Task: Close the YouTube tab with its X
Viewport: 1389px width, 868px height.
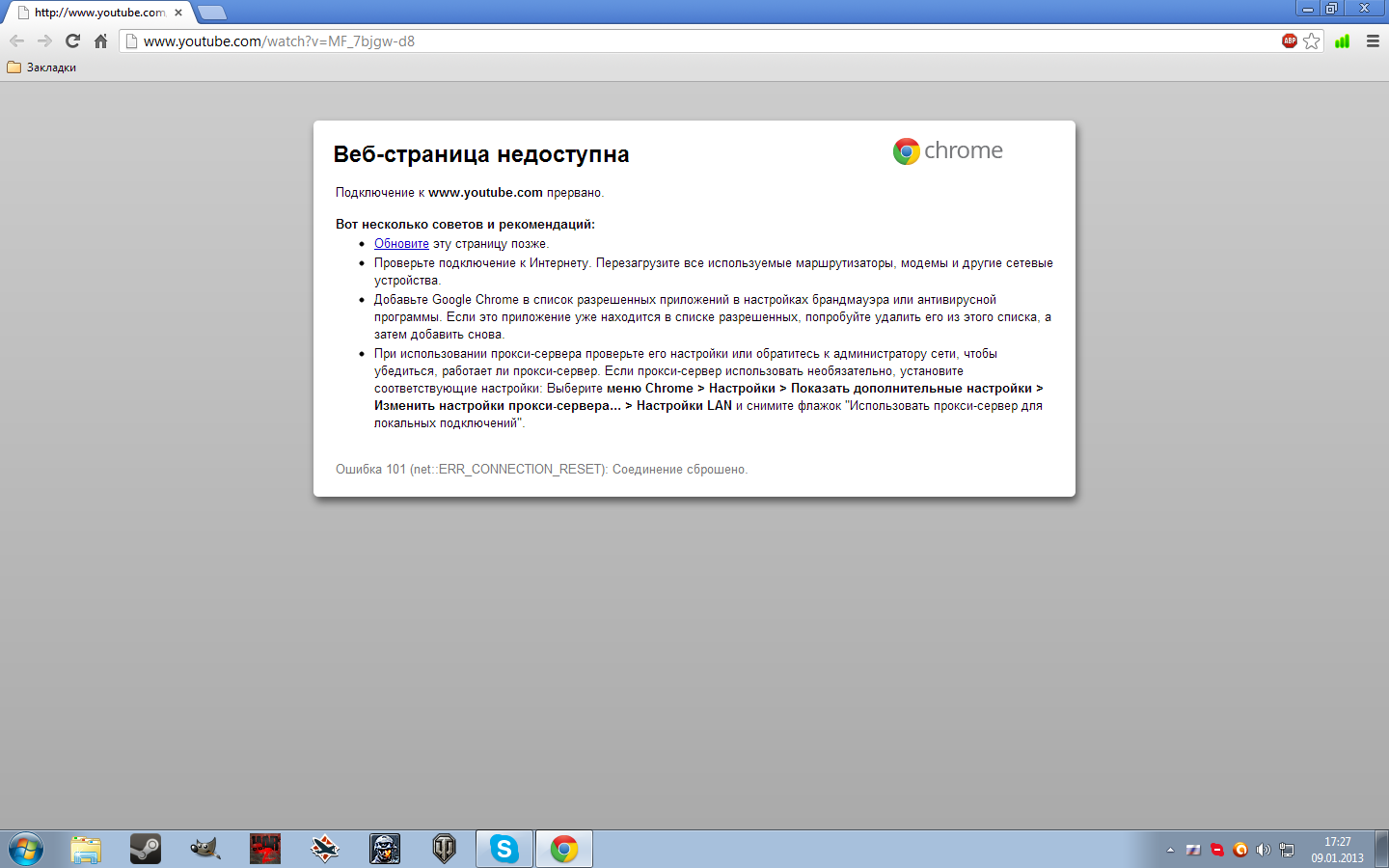Action: [178, 13]
